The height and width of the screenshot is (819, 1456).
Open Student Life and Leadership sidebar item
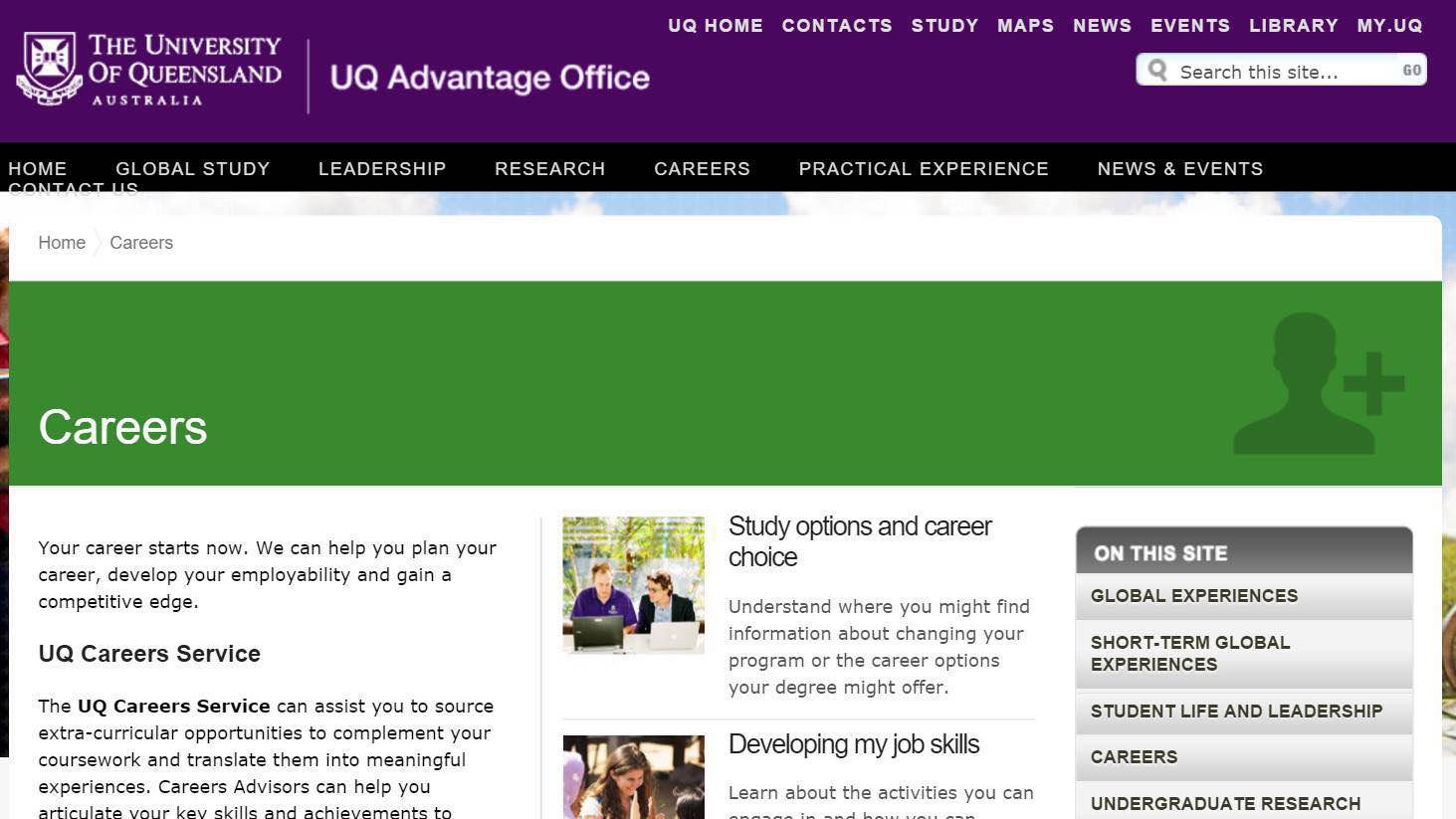[x=1236, y=711]
